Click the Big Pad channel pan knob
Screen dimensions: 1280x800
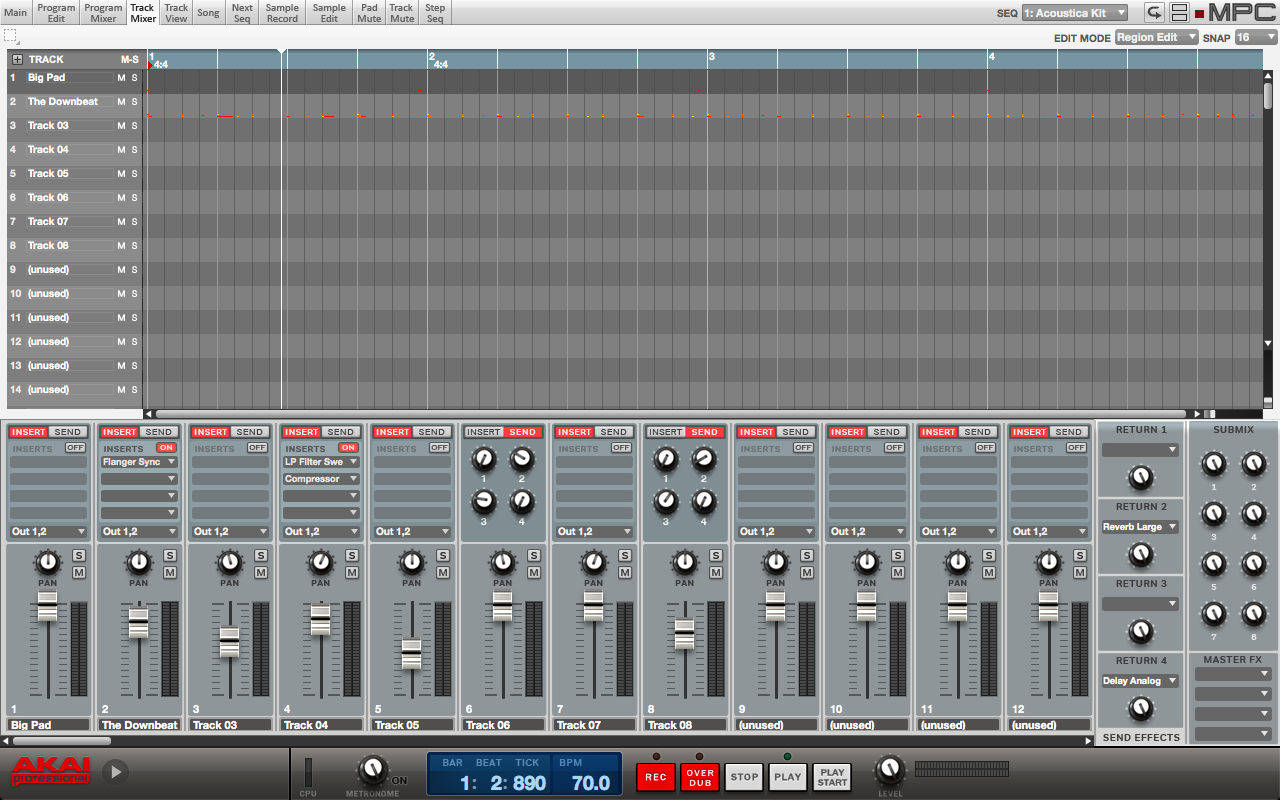(x=47, y=562)
